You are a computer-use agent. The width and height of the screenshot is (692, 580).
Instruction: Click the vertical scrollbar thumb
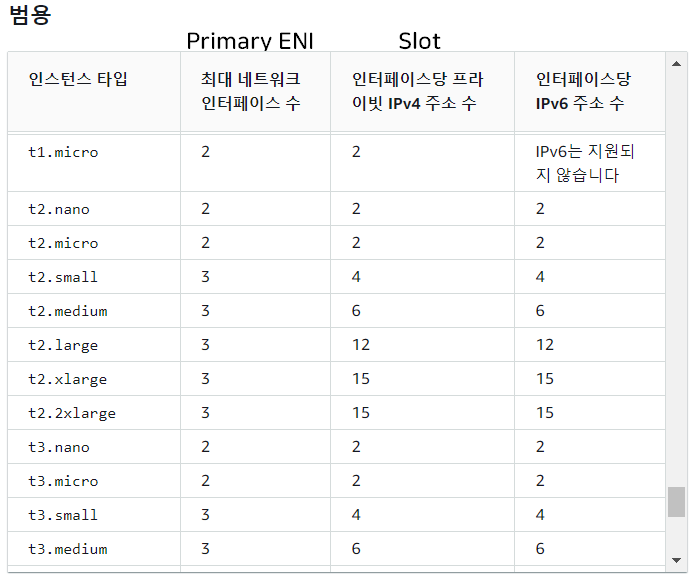click(676, 501)
